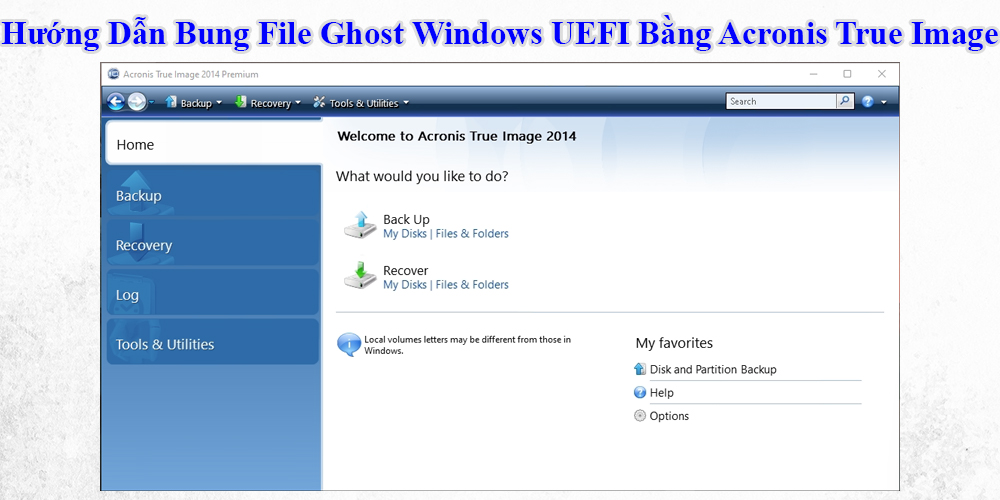
Task: Click the magnifier search button
Action: [845, 101]
